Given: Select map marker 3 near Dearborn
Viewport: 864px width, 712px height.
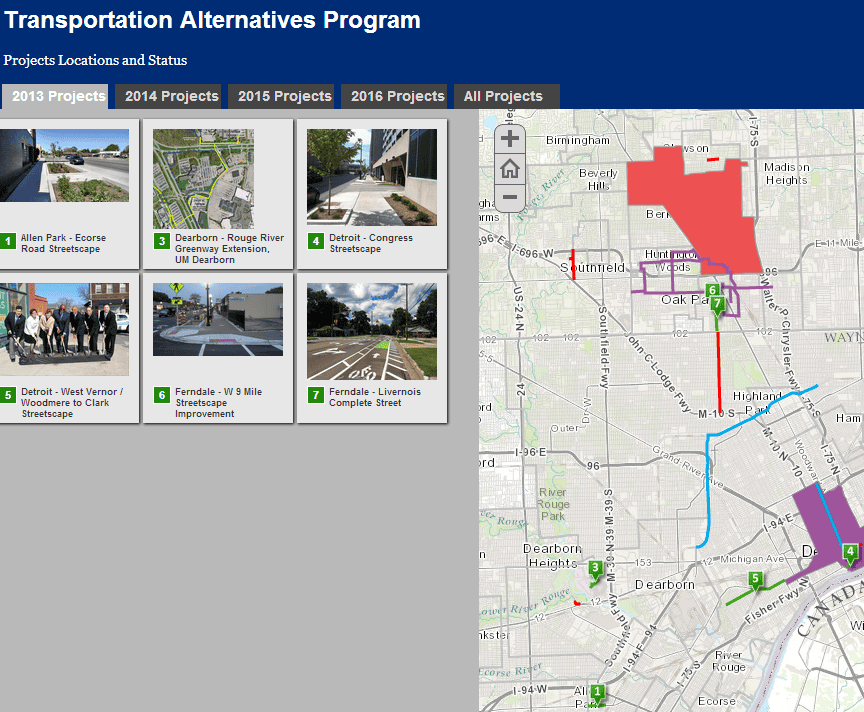Looking at the screenshot, I should (x=595, y=570).
